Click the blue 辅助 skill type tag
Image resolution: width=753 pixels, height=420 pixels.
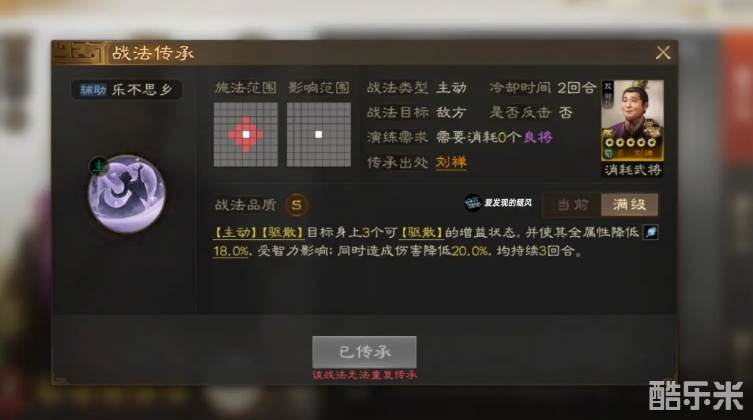click(x=93, y=90)
